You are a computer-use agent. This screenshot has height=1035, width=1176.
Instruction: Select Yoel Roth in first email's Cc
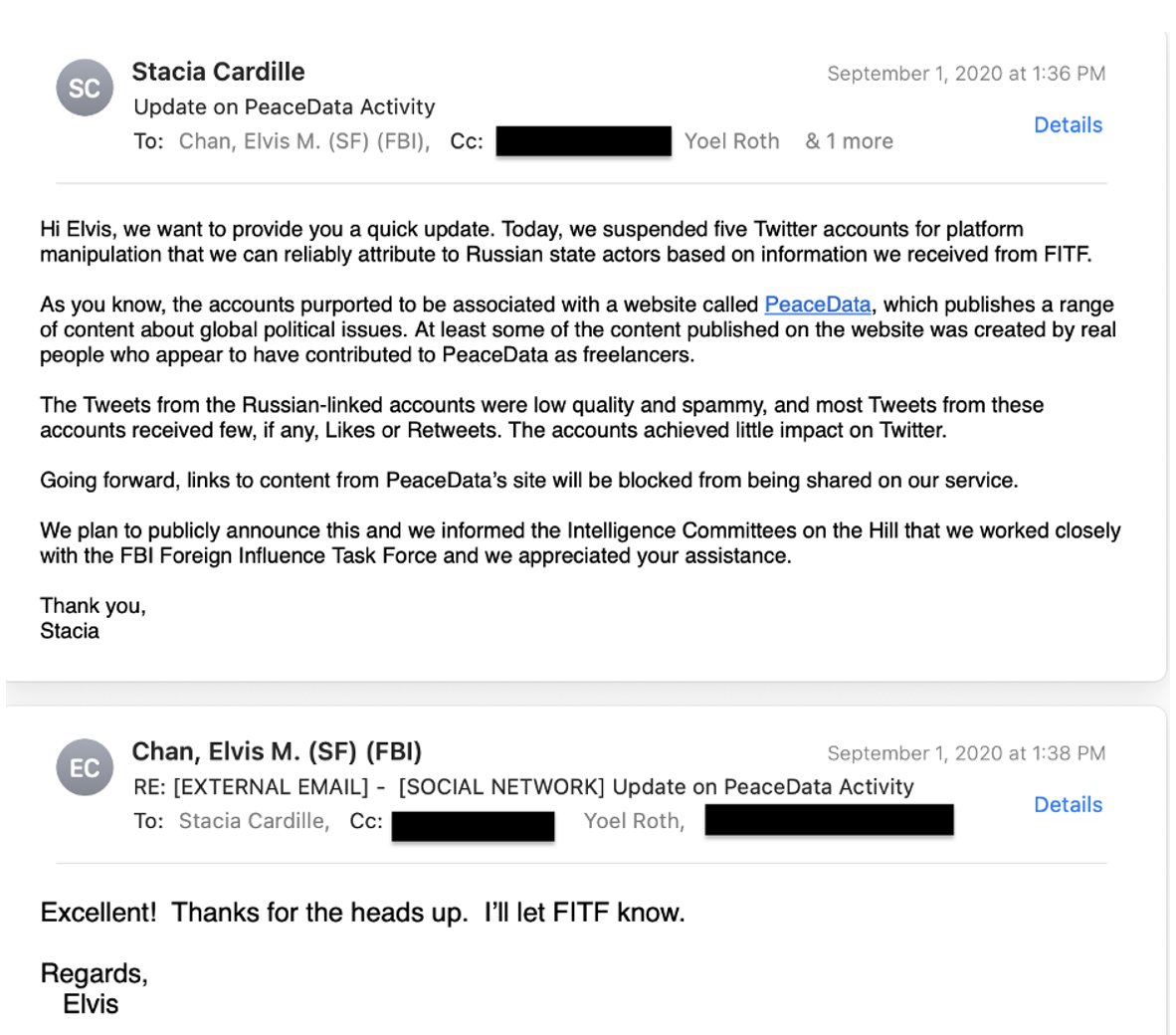[731, 141]
